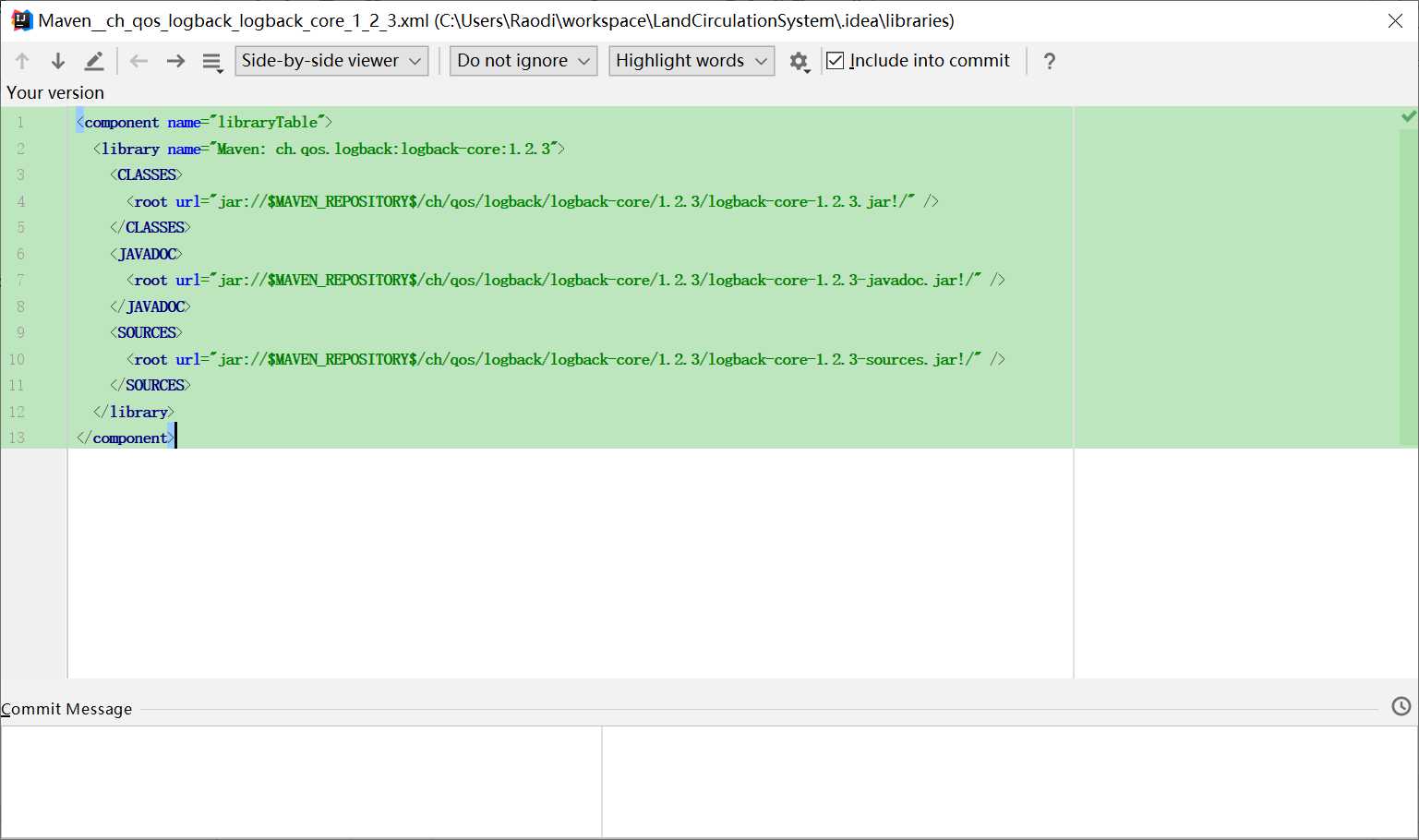Image resolution: width=1419 pixels, height=840 pixels.
Task: Click line number 1 in gutter
Action: 19,122
